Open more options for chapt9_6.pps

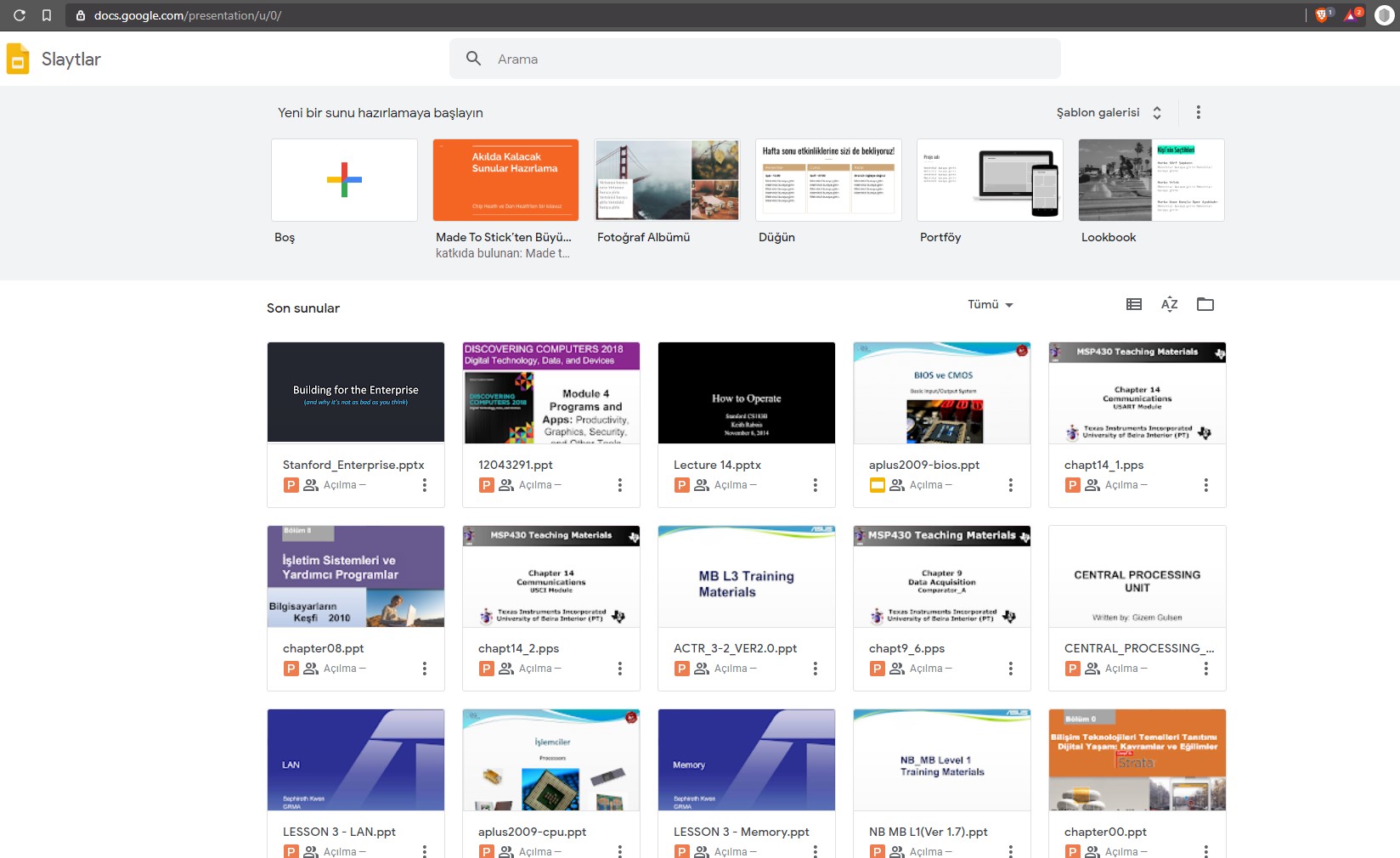click(x=1011, y=669)
